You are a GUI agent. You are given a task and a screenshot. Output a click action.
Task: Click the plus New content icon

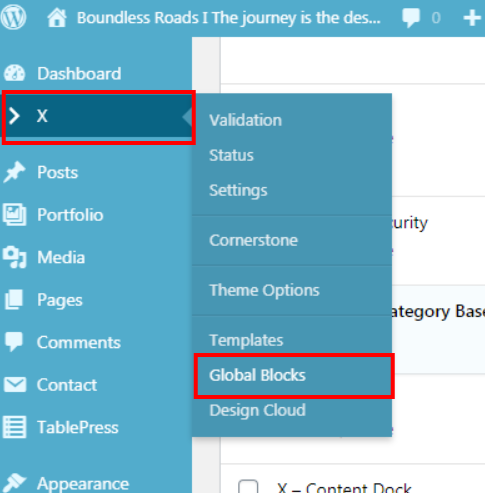click(472, 18)
